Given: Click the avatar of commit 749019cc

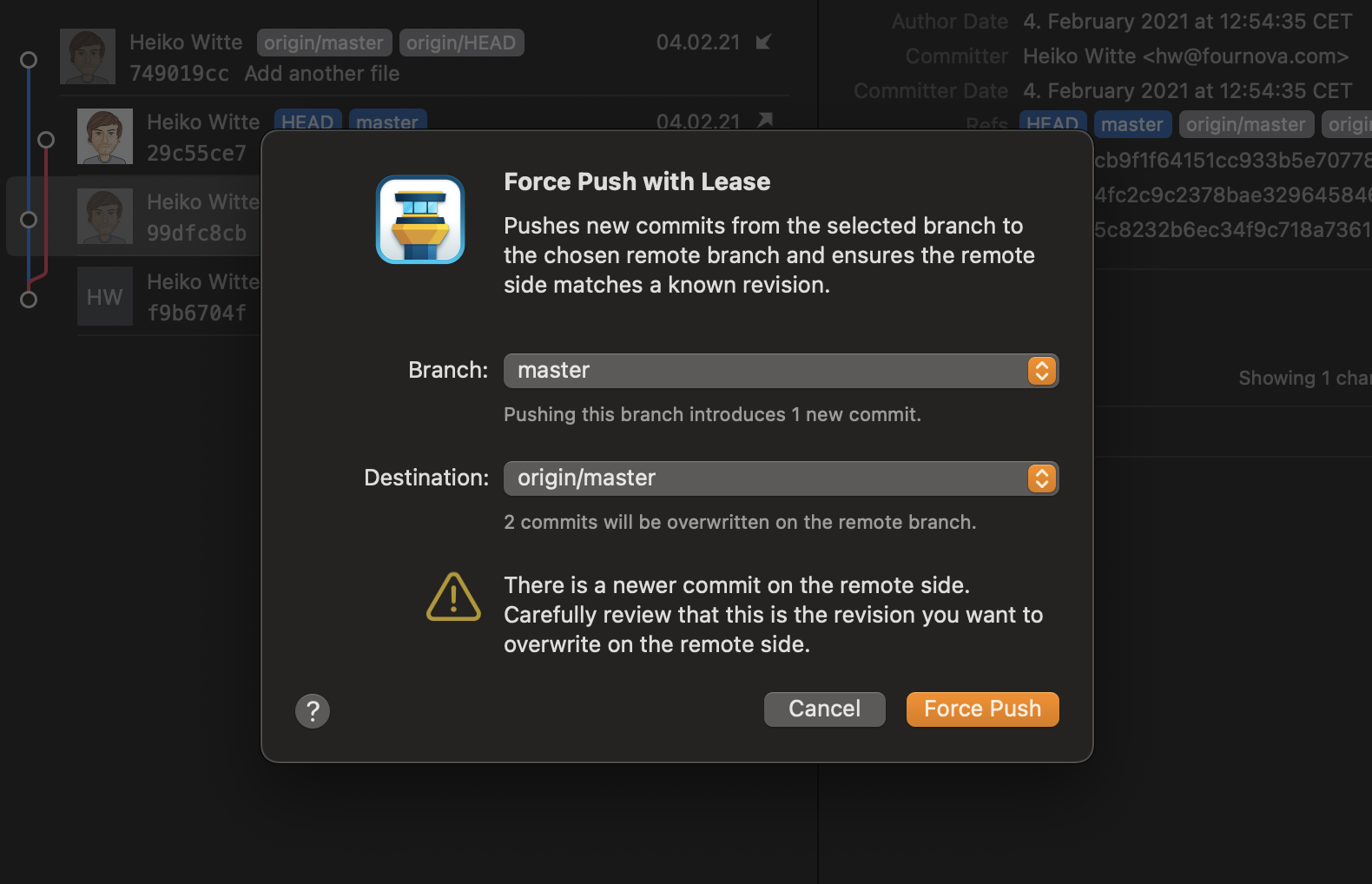Looking at the screenshot, I should pos(88,56).
